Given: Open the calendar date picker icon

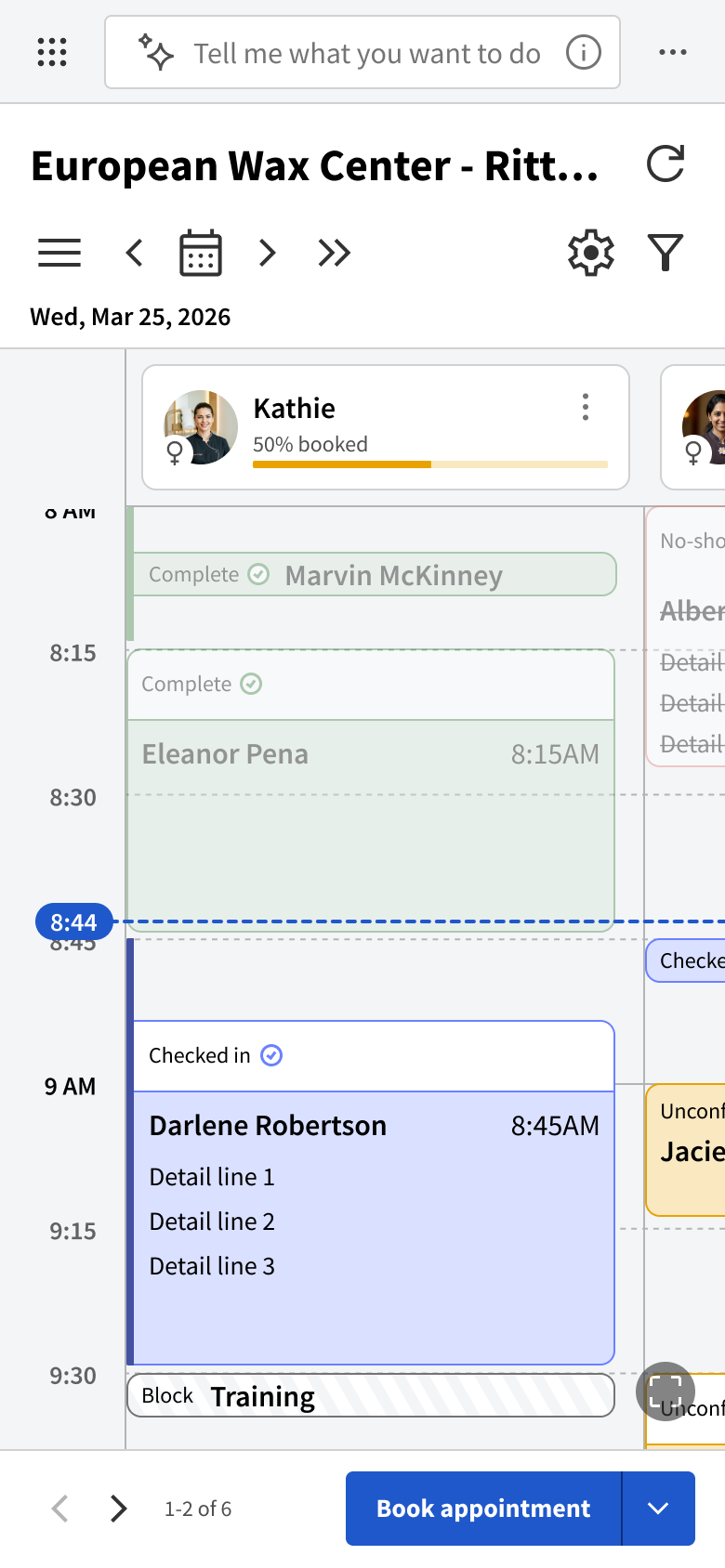Looking at the screenshot, I should 201,253.
